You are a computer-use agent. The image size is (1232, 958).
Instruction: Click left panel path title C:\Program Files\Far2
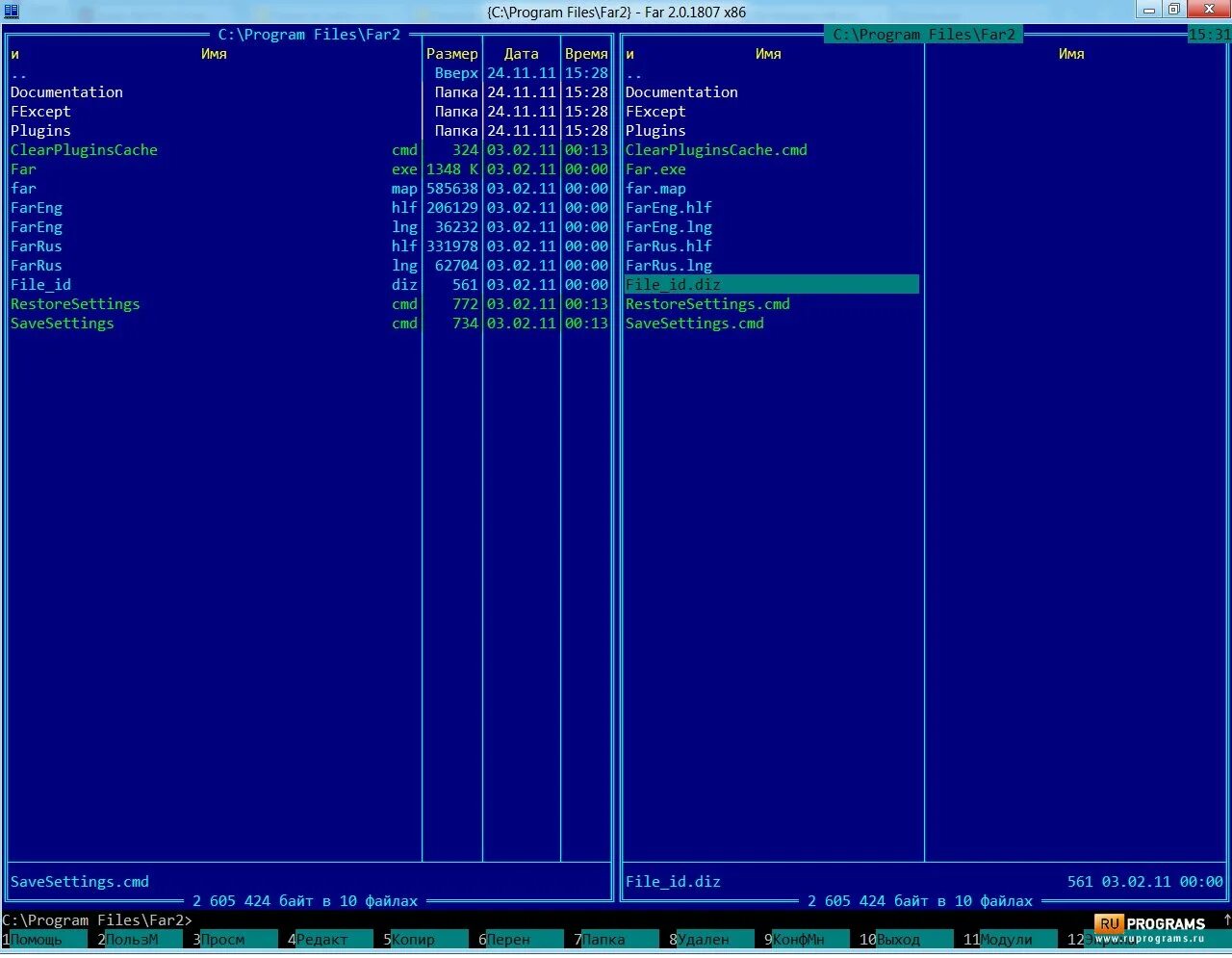(x=309, y=35)
